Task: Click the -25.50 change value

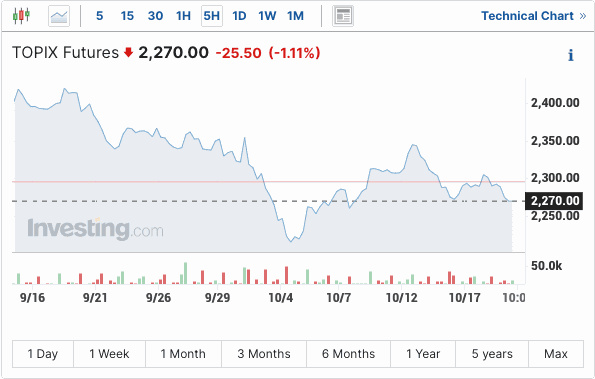Action: pos(238,53)
